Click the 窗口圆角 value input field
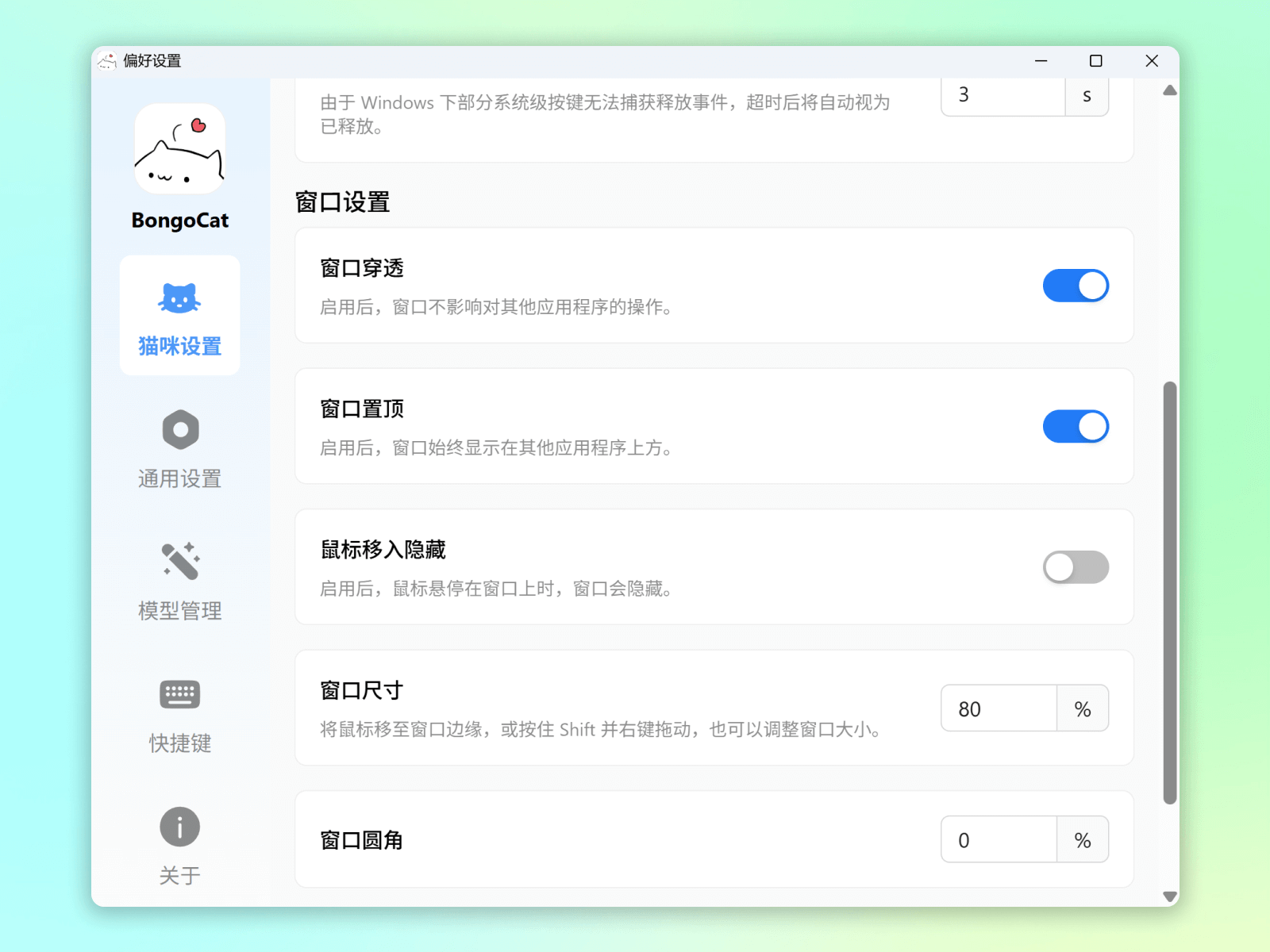 (999, 840)
